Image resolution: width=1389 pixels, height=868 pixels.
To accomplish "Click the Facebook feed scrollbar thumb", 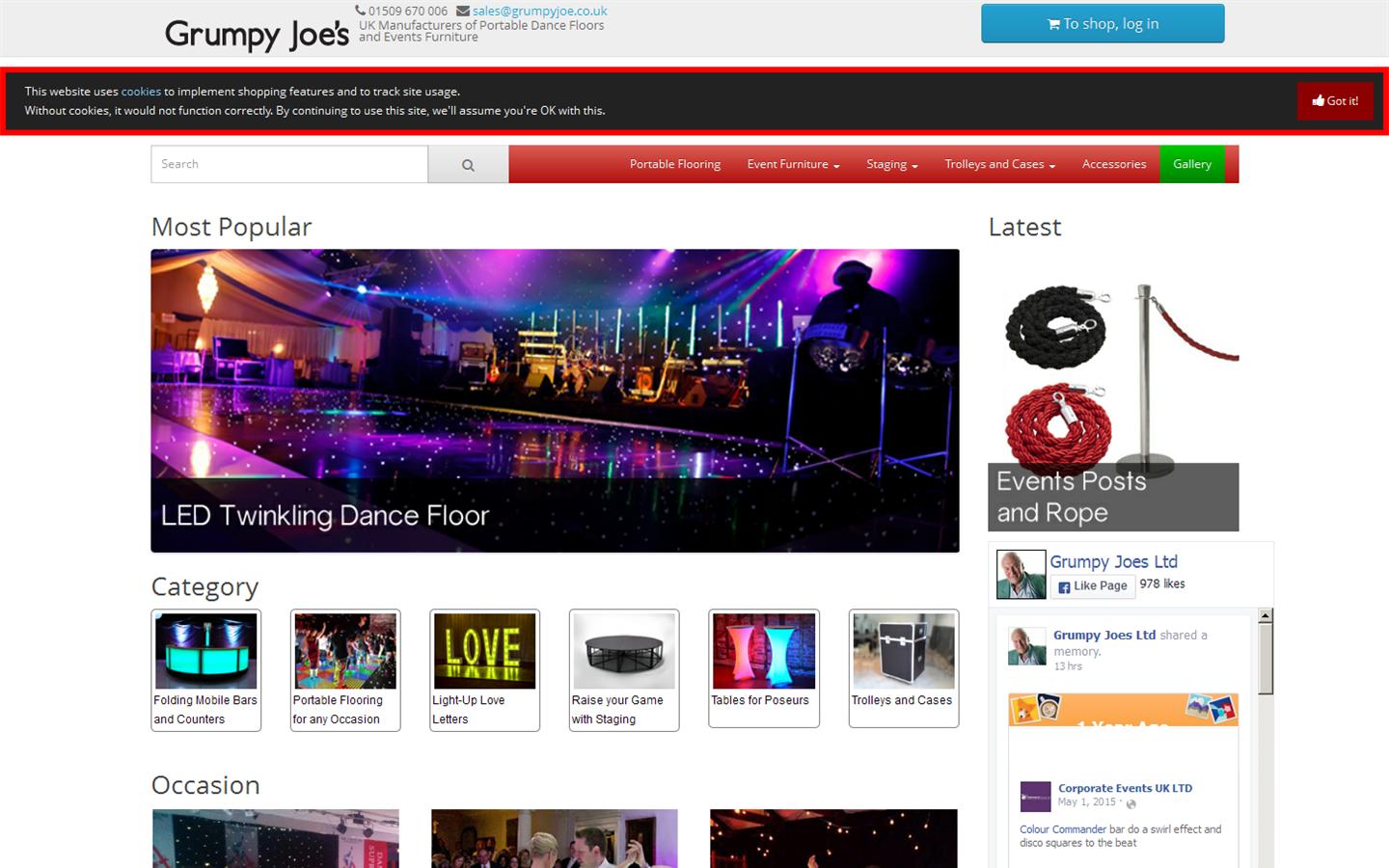I will click(x=1266, y=659).
